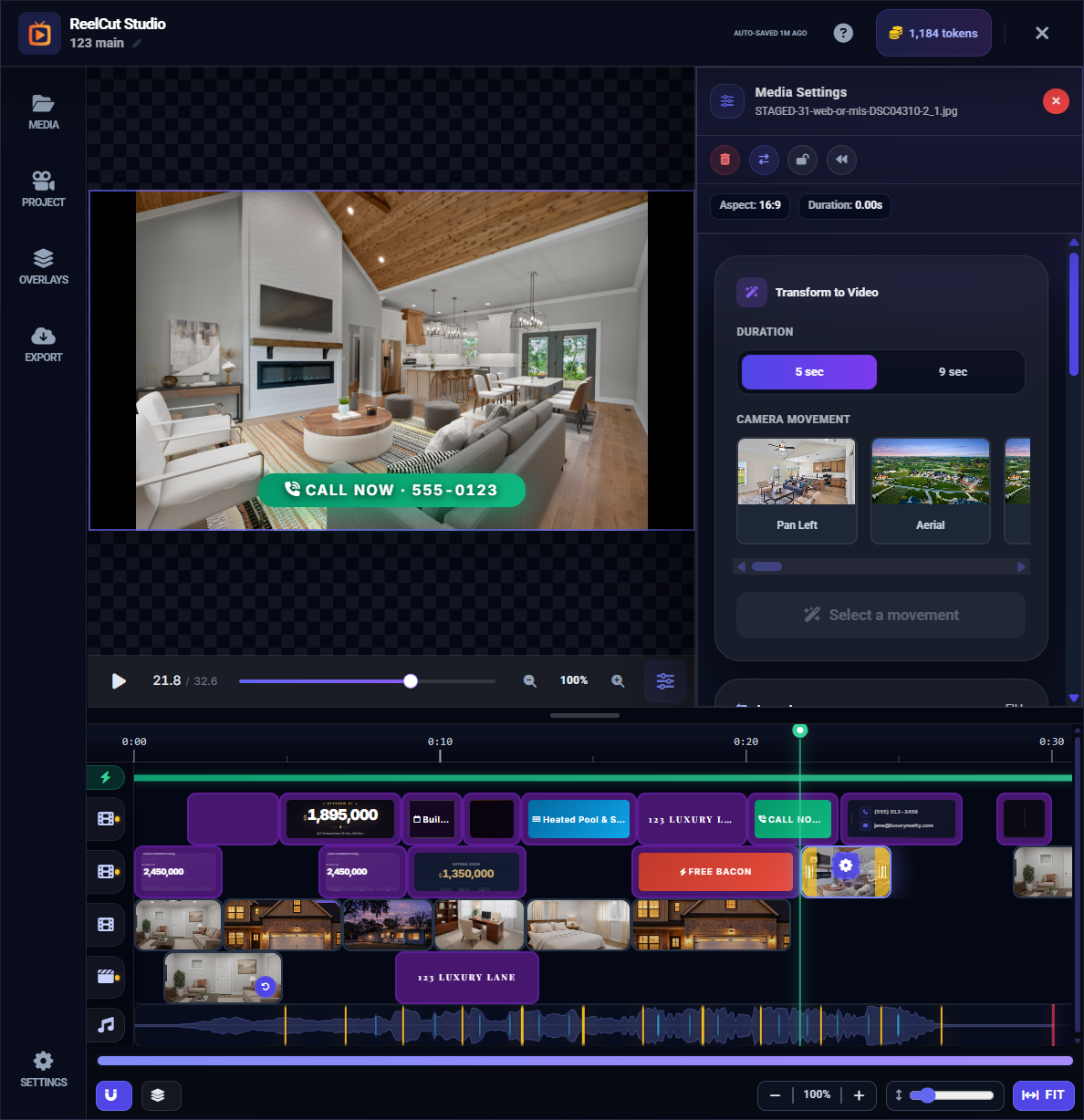The image size is (1084, 1120).
Task: Open preview adjustment sliders icon
Action: 665,681
